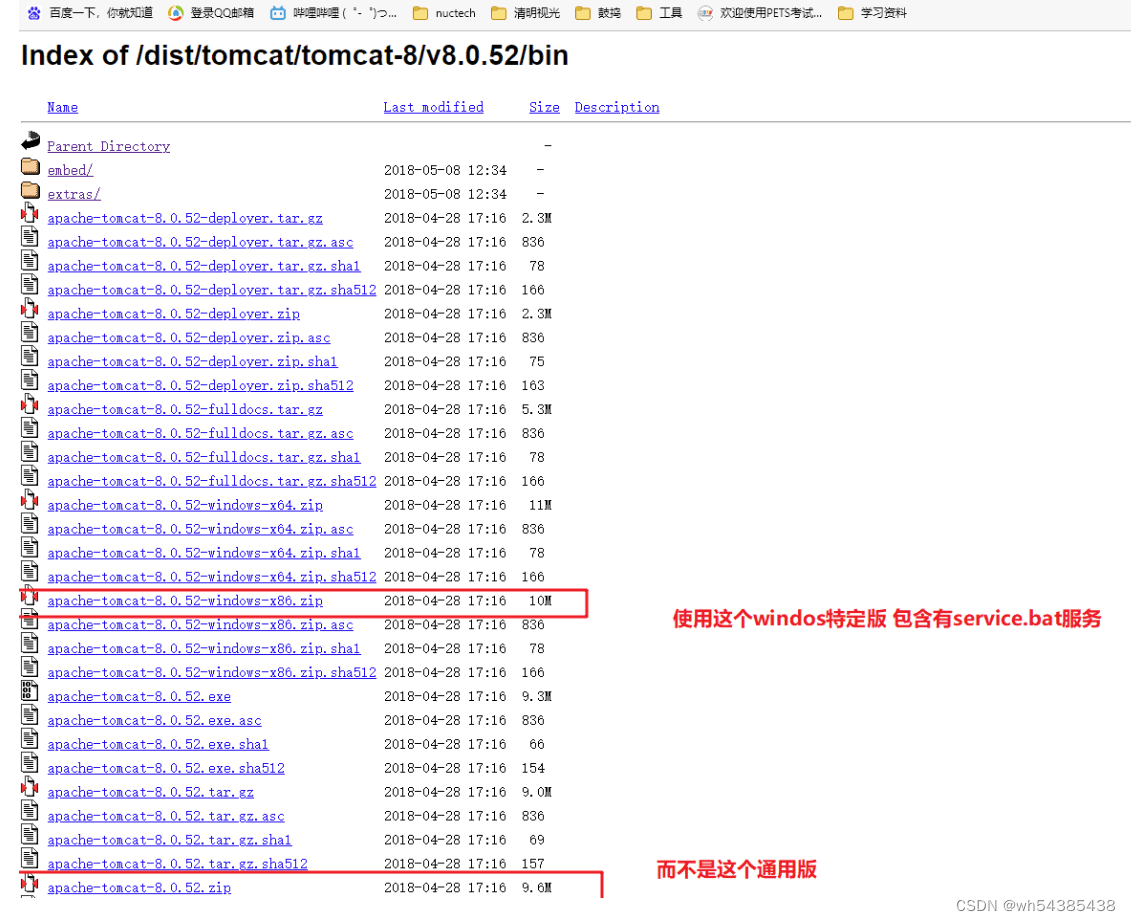The width and height of the screenshot is (1131, 921).
Task: Click the folder icon beside extras/
Action: (x=30, y=190)
